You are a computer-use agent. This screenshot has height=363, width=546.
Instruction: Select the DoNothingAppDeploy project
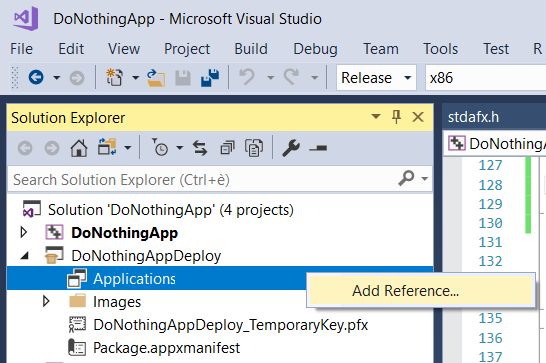[146, 256]
